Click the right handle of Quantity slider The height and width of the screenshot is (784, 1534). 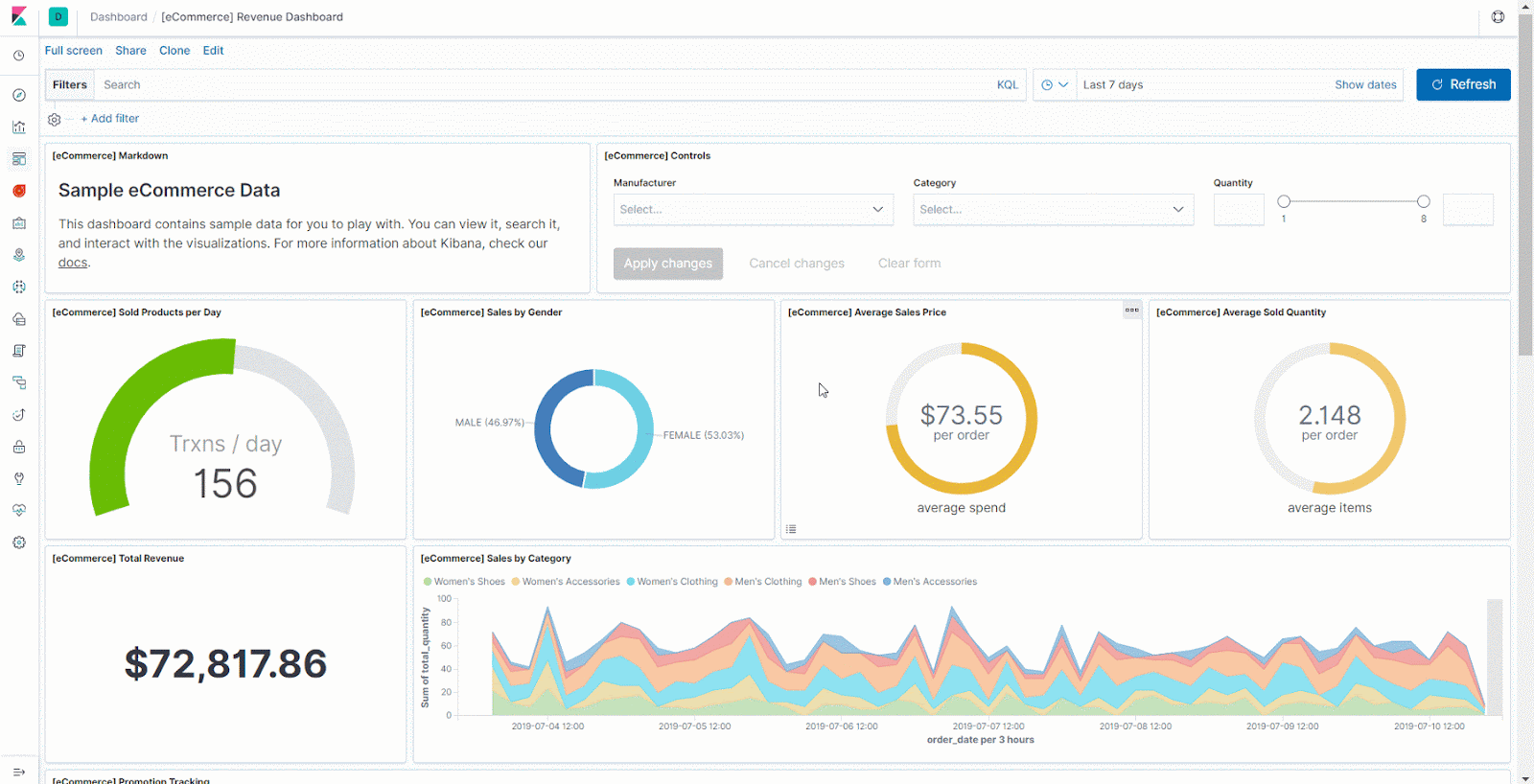click(1423, 201)
